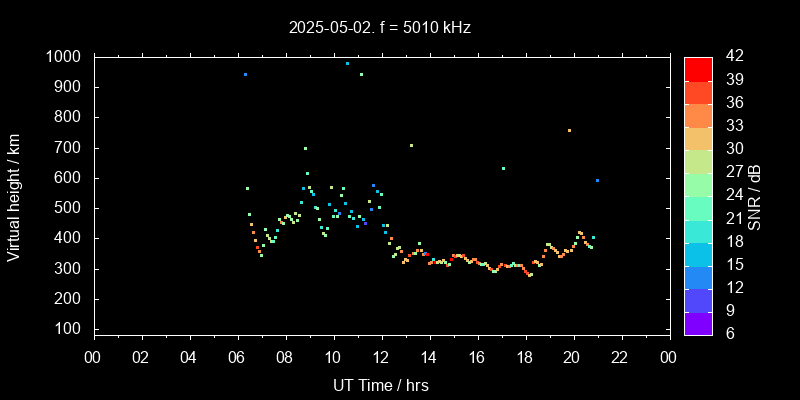Click the blue outlier point near 940 km at 06 hrs

click(x=245, y=74)
